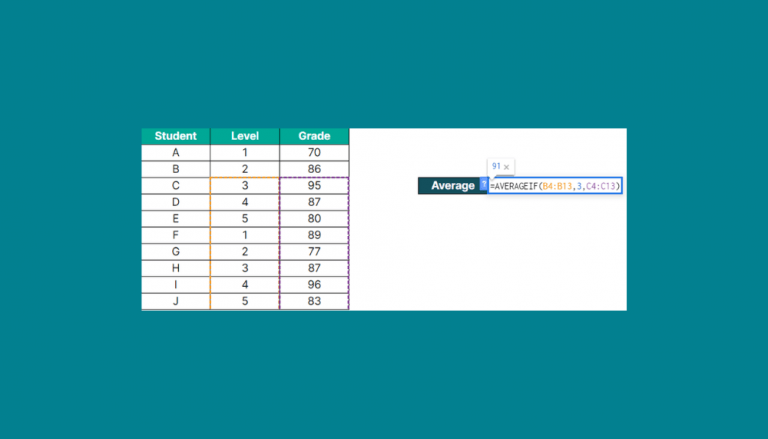Select Student cell D
The image size is (768, 439).
pos(176,202)
